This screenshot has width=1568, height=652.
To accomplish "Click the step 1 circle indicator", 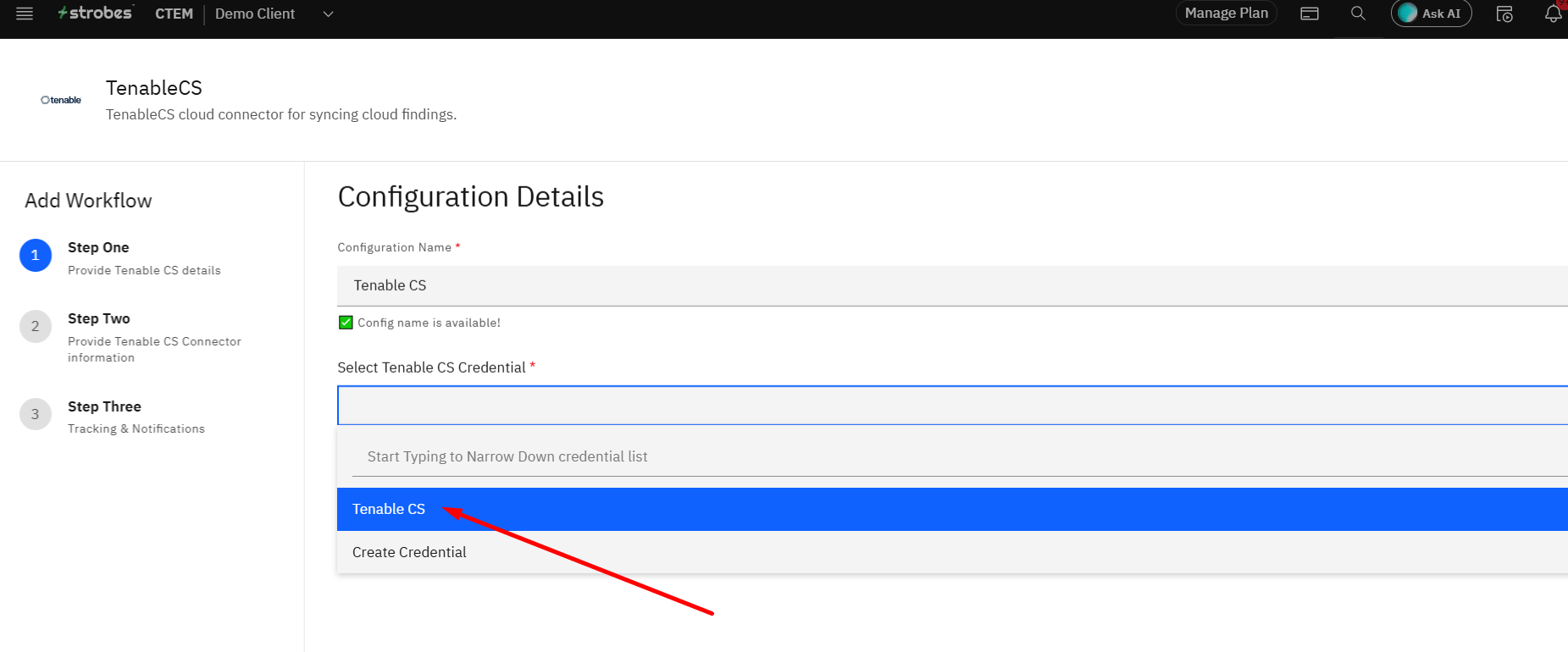I will point(36,255).
